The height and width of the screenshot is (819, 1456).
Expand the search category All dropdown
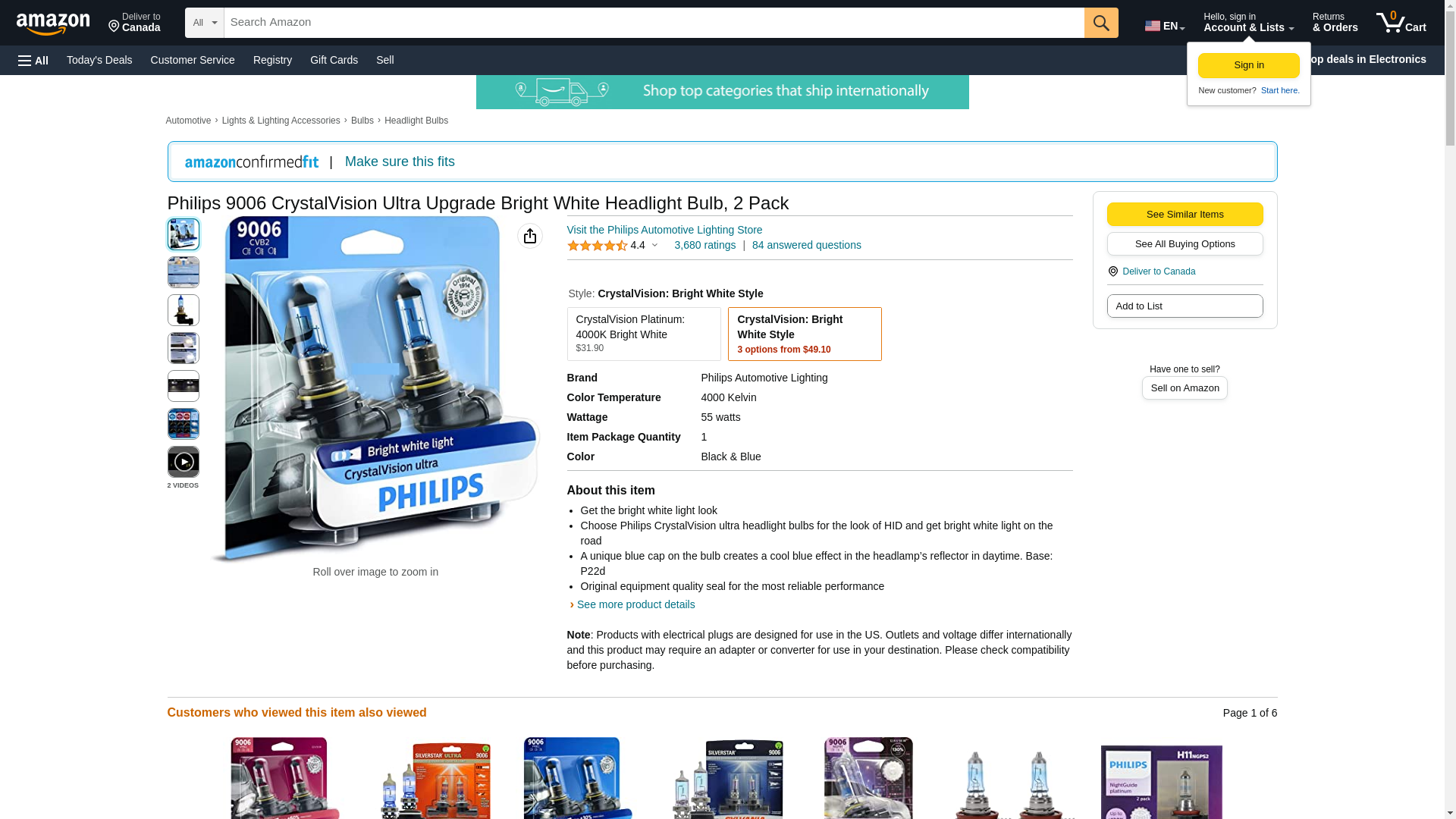(205, 23)
